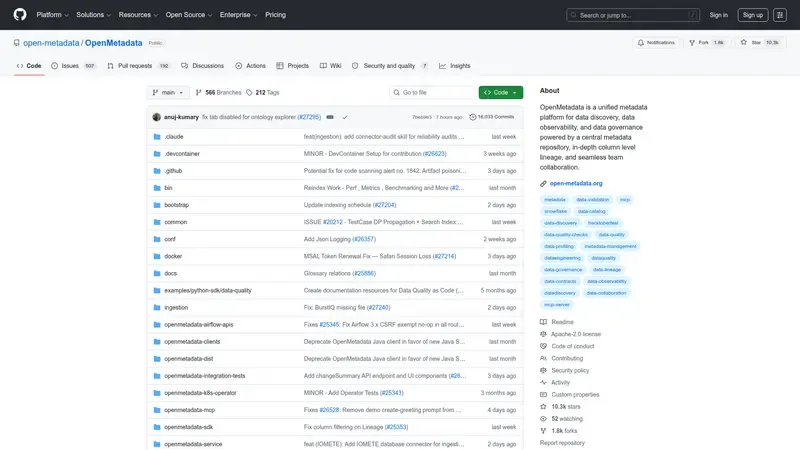Open the .github folder icon
800x450 pixels.
coord(157,171)
